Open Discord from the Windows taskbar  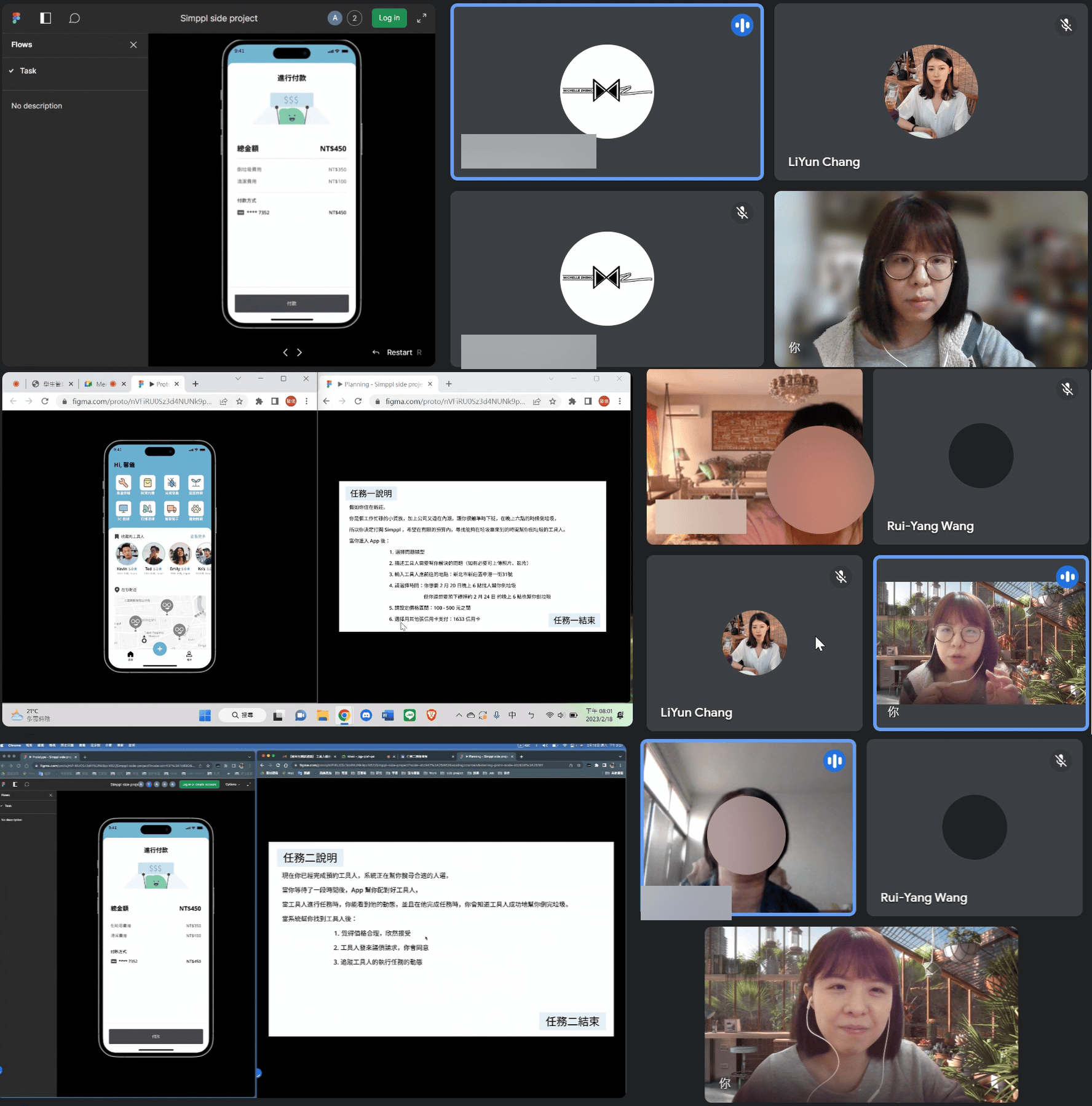tap(366, 715)
